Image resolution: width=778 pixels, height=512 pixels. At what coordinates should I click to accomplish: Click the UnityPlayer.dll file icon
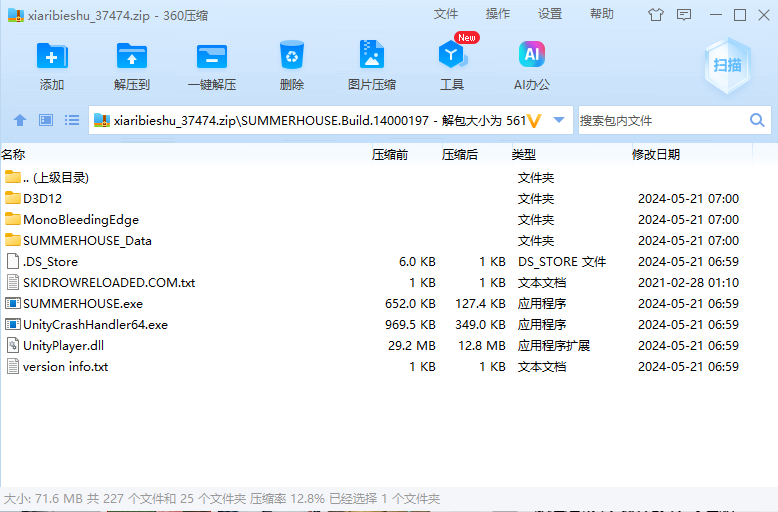tap(13, 345)
